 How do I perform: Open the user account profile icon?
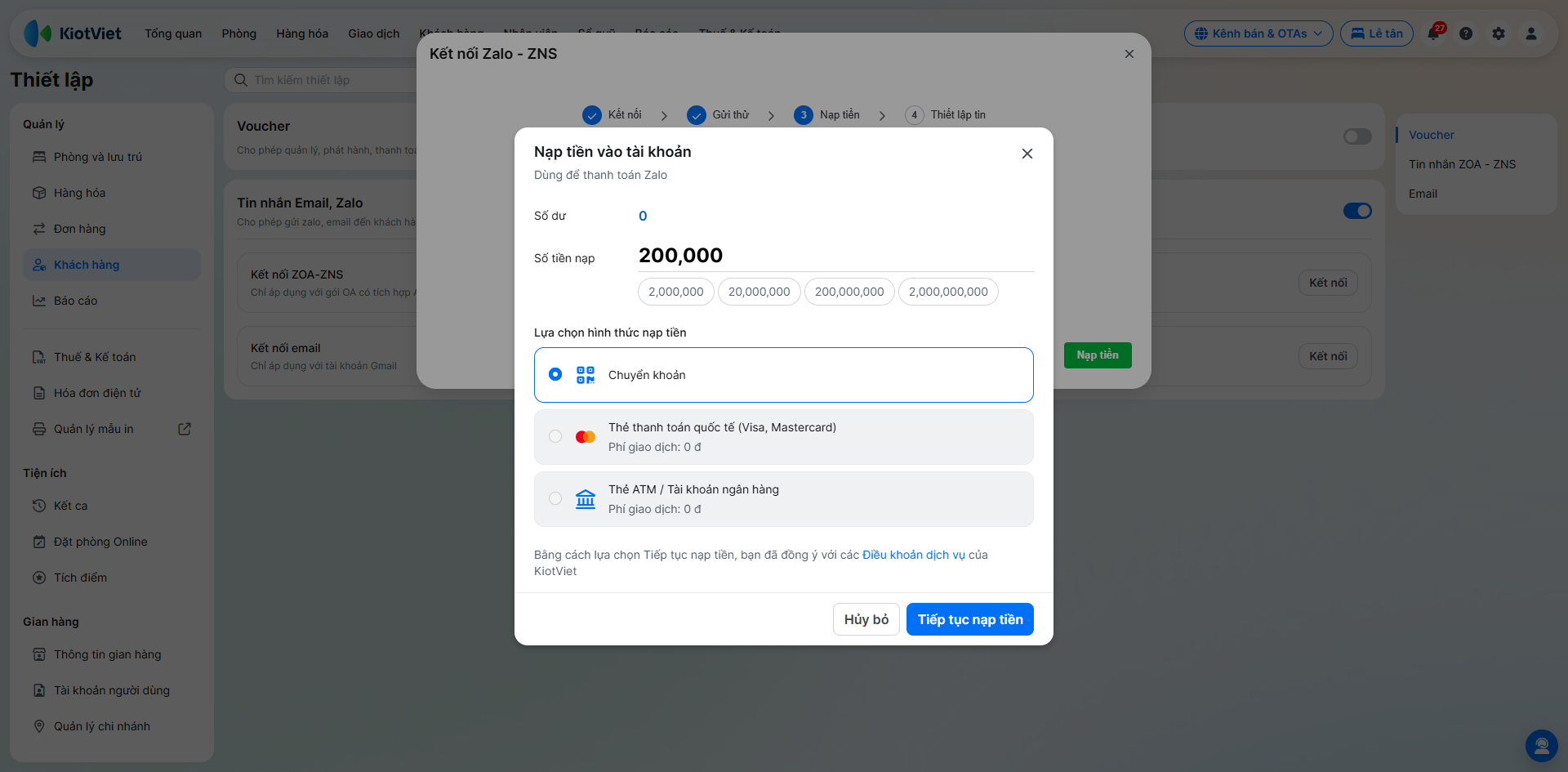pyautogui.click(x=1531, y=33)
